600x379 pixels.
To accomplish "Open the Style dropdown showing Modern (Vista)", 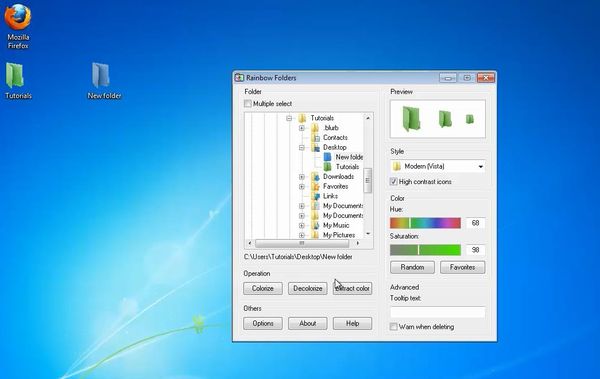I will [x=438, y=166].
